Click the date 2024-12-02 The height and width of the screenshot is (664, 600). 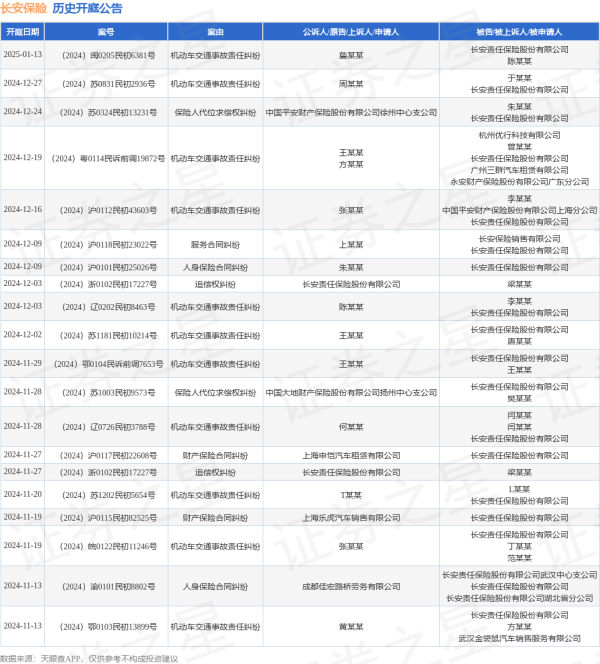click(22, 335)
